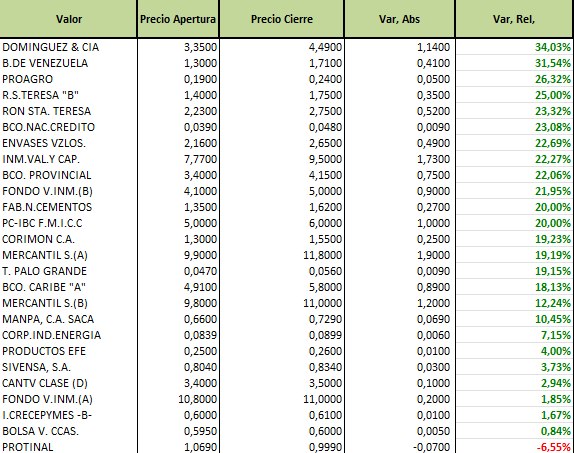Select the Var, Rel, header cell
The image size is (574, 453).
tap(514, 19)
